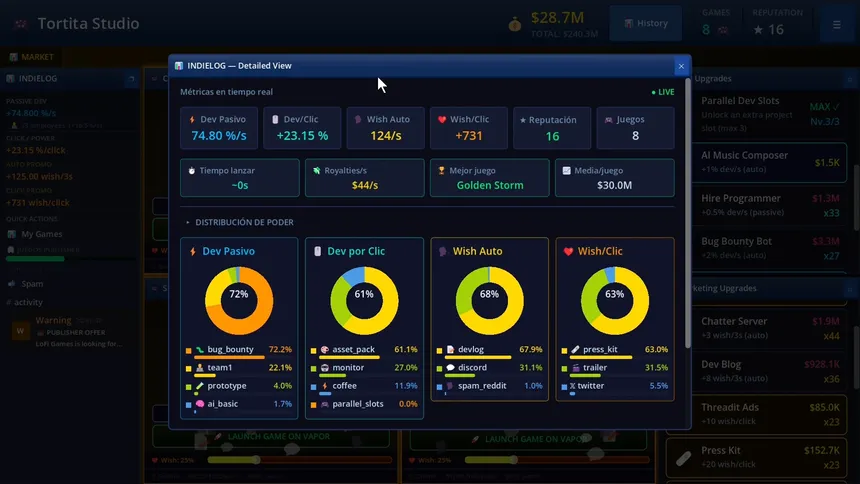Click the Media/juego chart icon
Viewport: 860px width, 484px height.
click(567, 171)
